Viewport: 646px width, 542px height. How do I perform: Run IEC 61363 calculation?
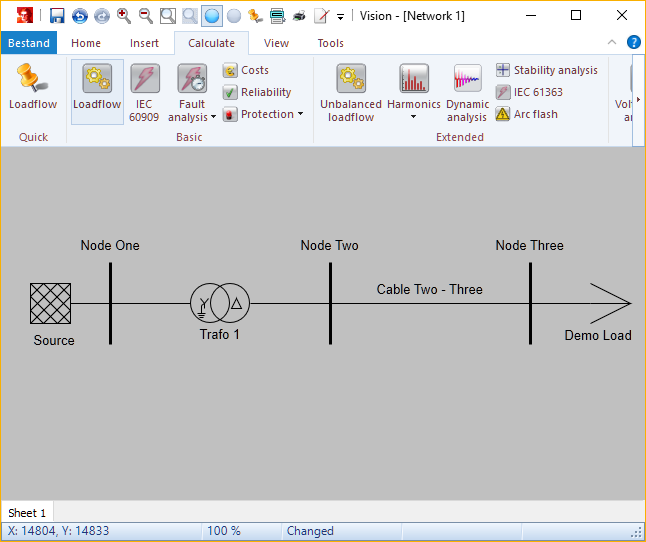click(529, 92)
